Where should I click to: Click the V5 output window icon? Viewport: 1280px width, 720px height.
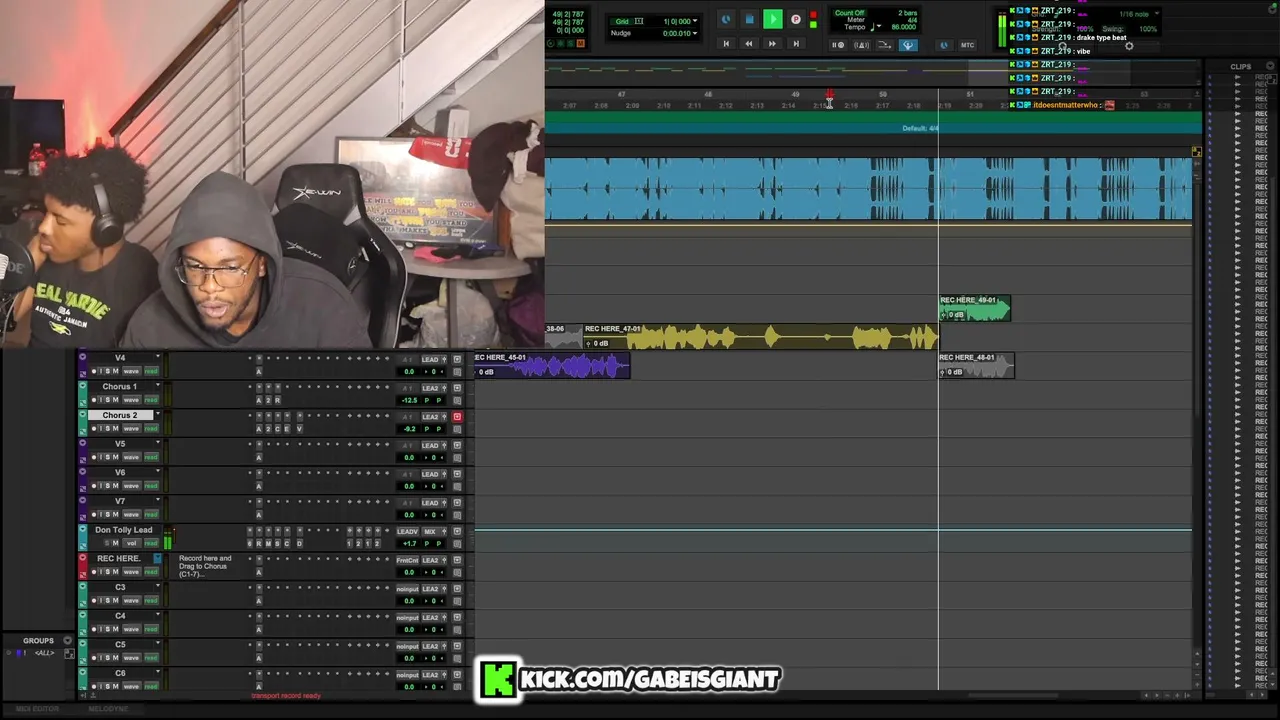pos(457,446)
